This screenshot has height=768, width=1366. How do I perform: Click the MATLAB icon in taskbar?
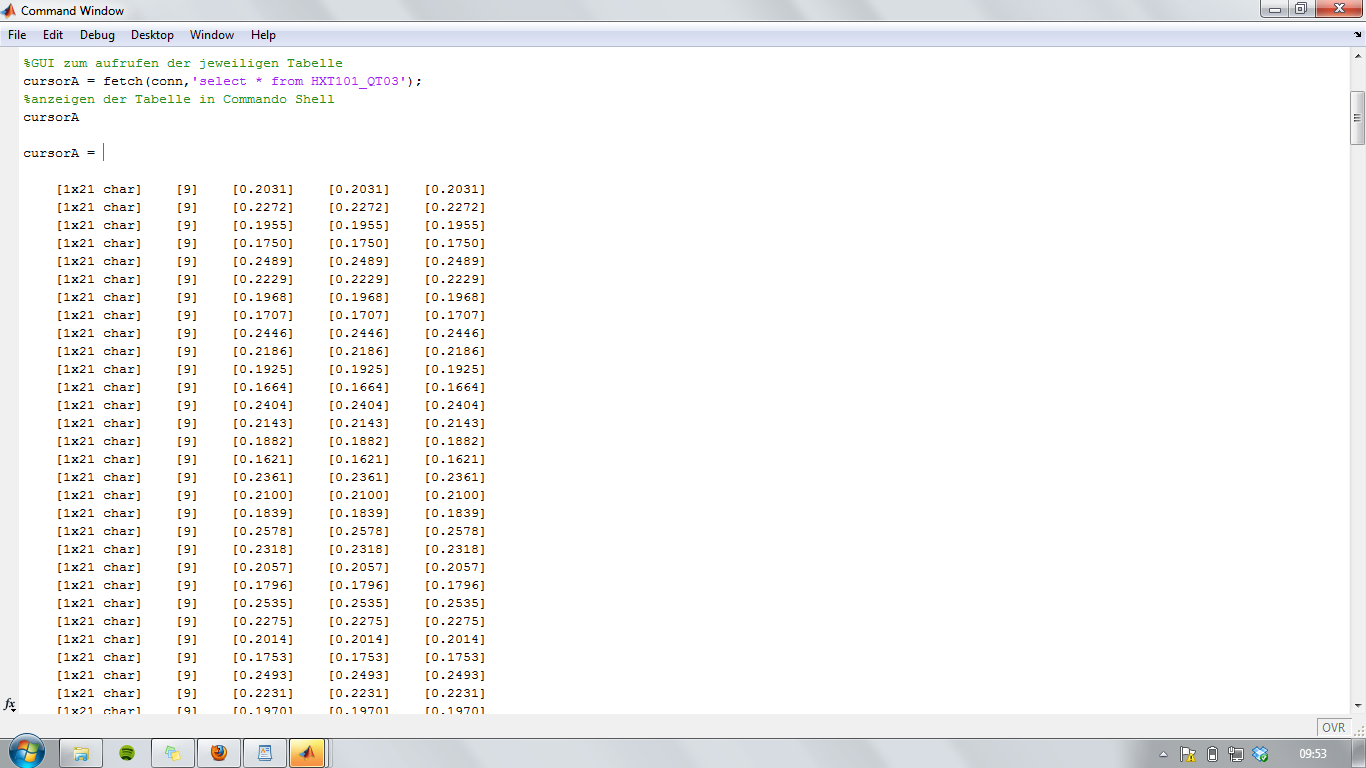307,753
